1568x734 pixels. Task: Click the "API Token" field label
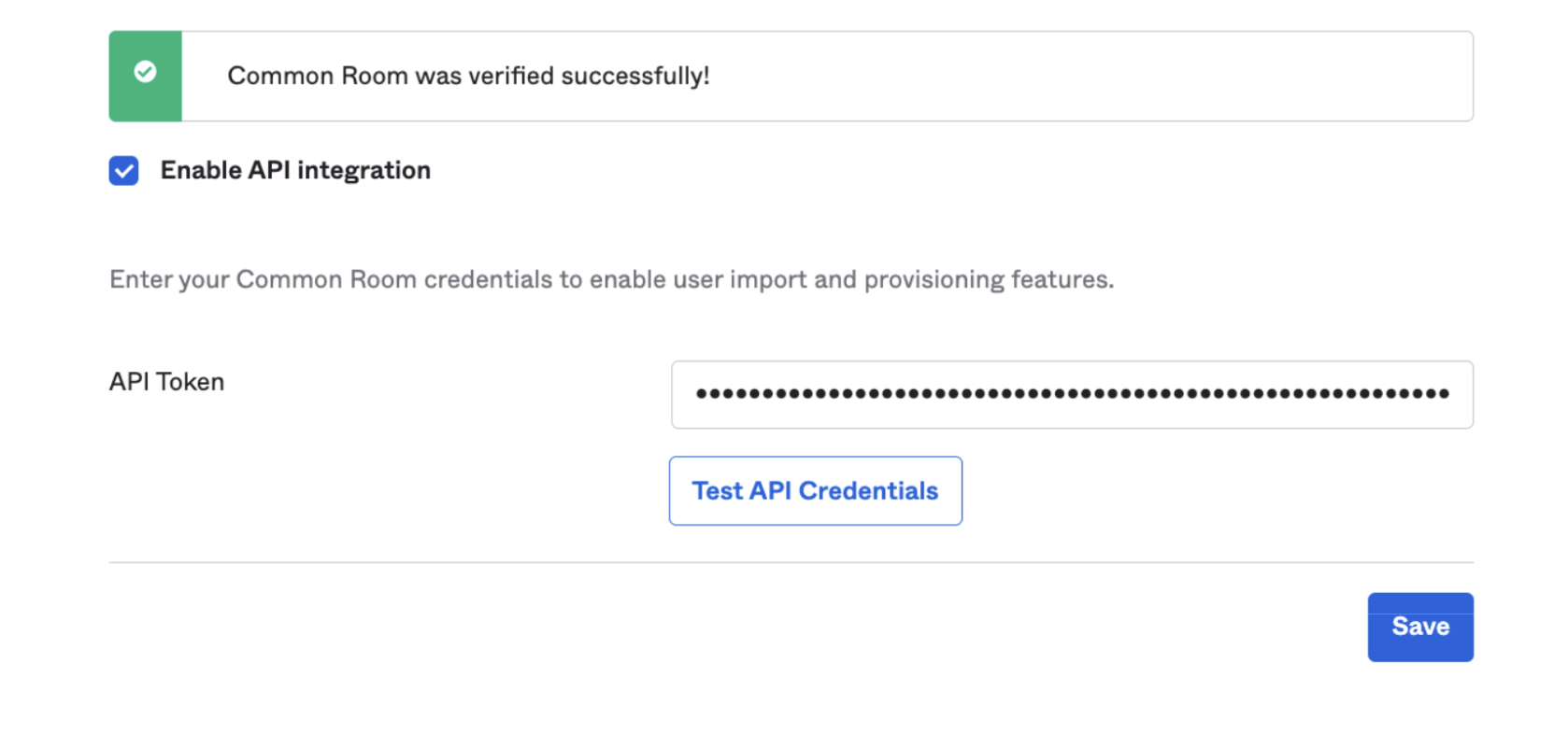click(x=166, y=382)
